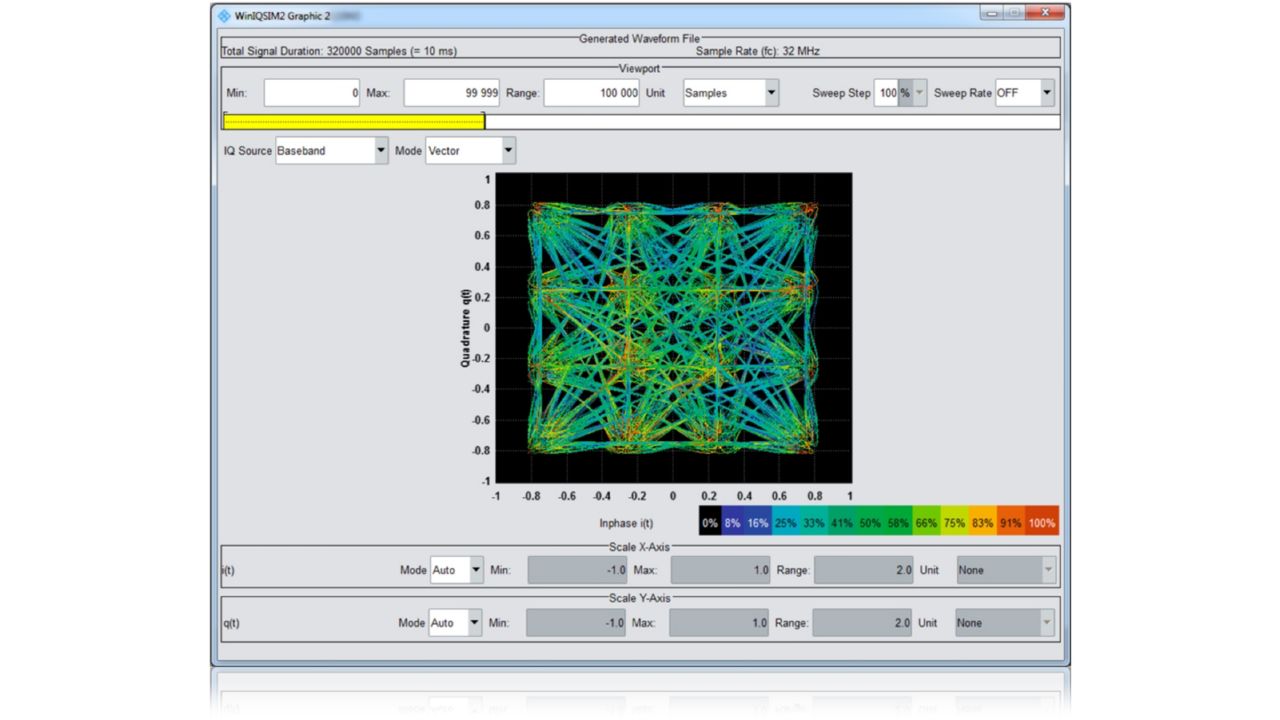Open the X-Axis Unit dropdown showing None
The height and width of the screenshot is (720, 1280).
pyautogui.click(x=1006, y=570)
